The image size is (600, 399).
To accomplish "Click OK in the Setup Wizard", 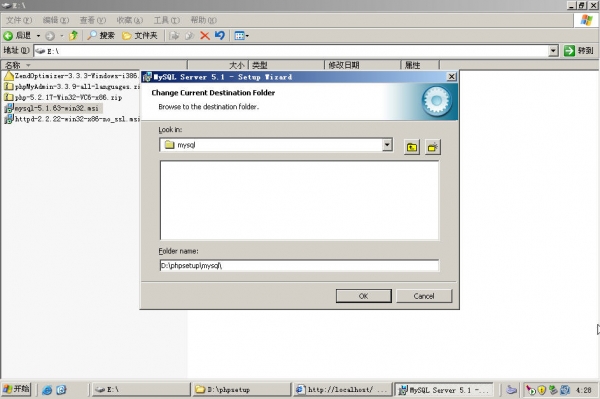I will (364, 296).
